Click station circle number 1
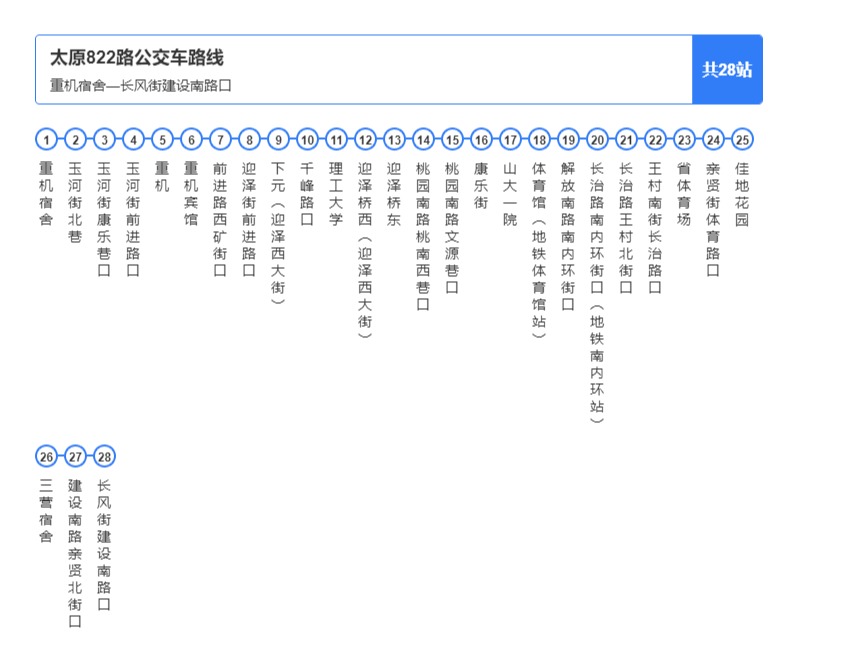This screenshot has width=868, height=662. coord(46,139)
